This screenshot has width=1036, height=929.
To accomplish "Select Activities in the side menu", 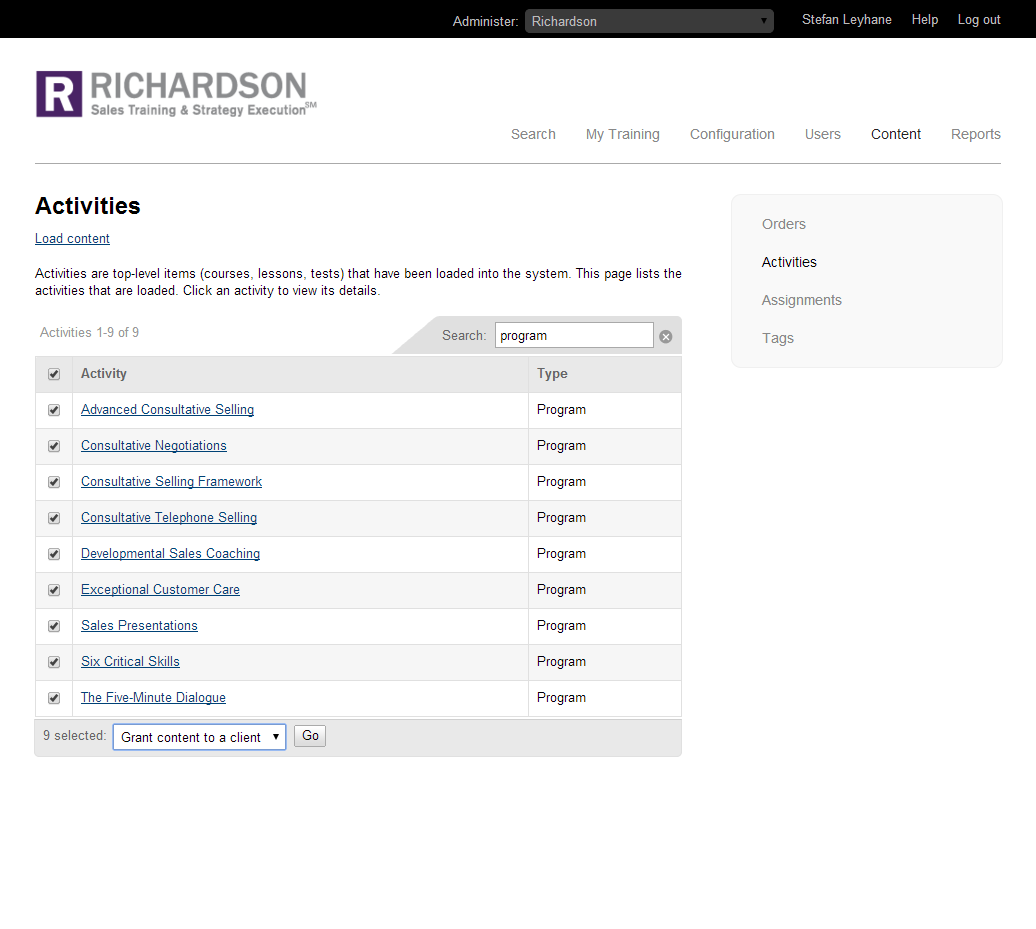I will [x=789, y=262].
